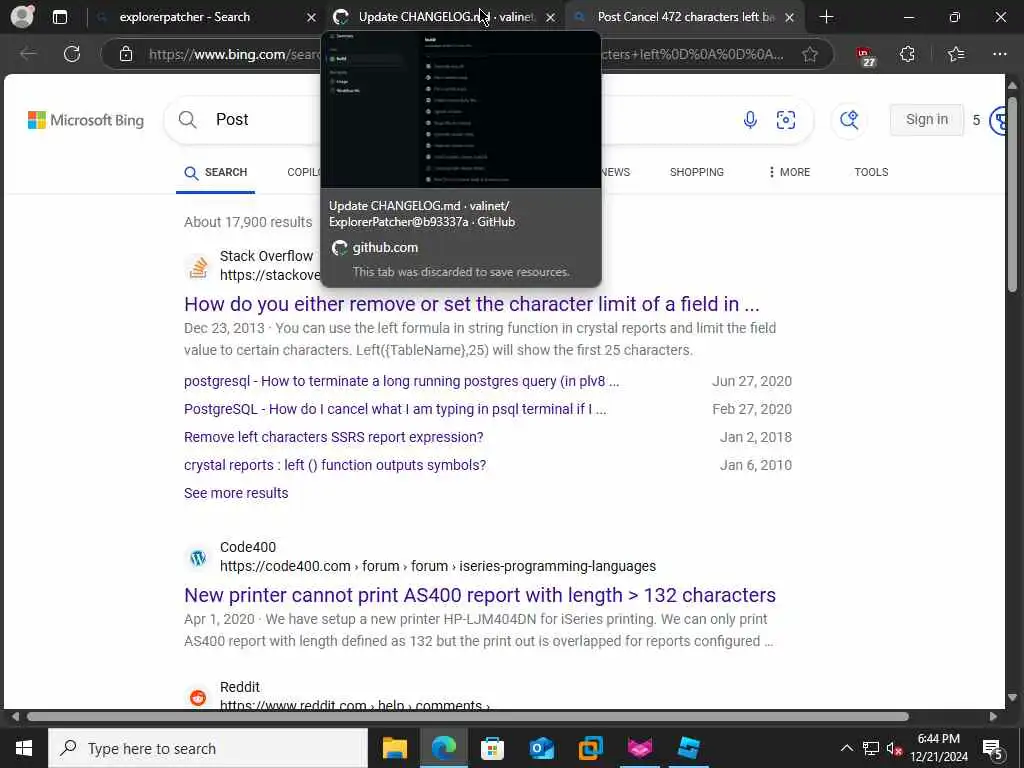
Task: Show hidden system tray icons
Action: (846, 748)
